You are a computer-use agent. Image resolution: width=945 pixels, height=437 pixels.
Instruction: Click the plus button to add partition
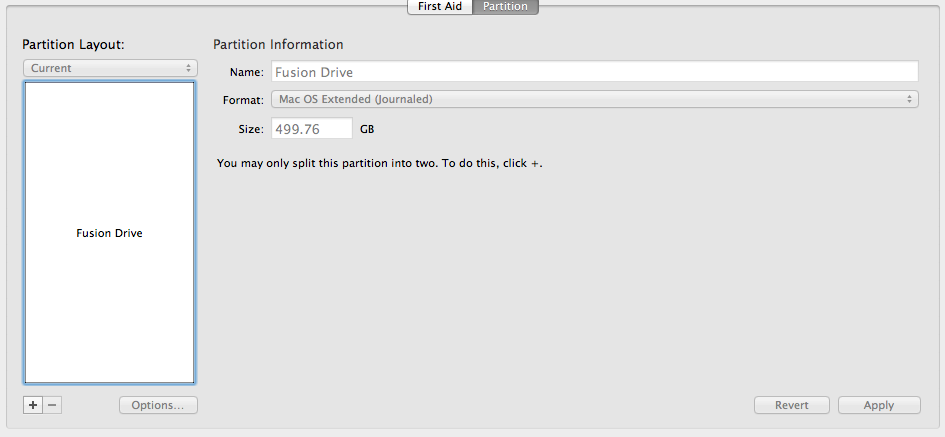pos(33,405)
